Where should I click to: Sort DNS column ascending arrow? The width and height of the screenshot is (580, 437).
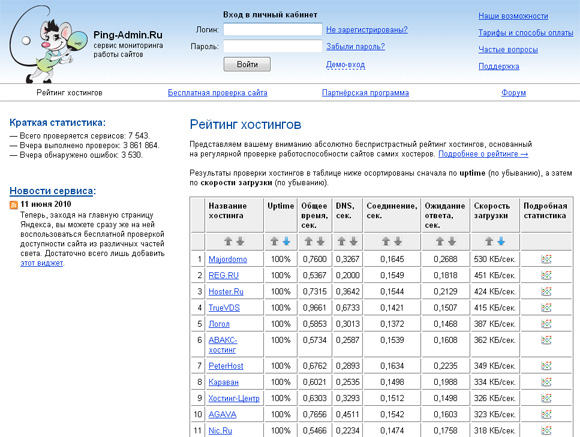(341, 242)
